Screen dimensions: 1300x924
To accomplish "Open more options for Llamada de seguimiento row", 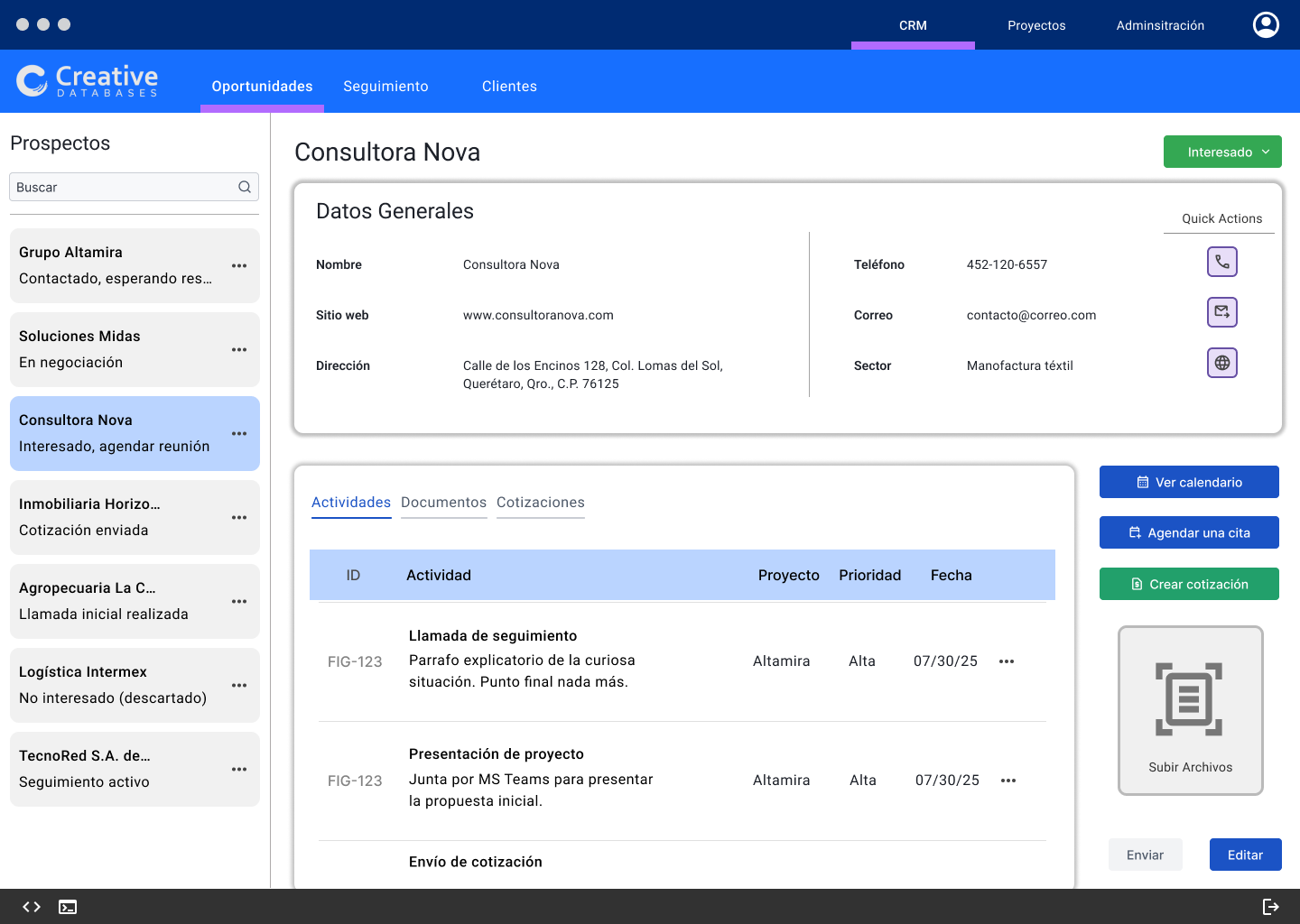I will 1007,661.
